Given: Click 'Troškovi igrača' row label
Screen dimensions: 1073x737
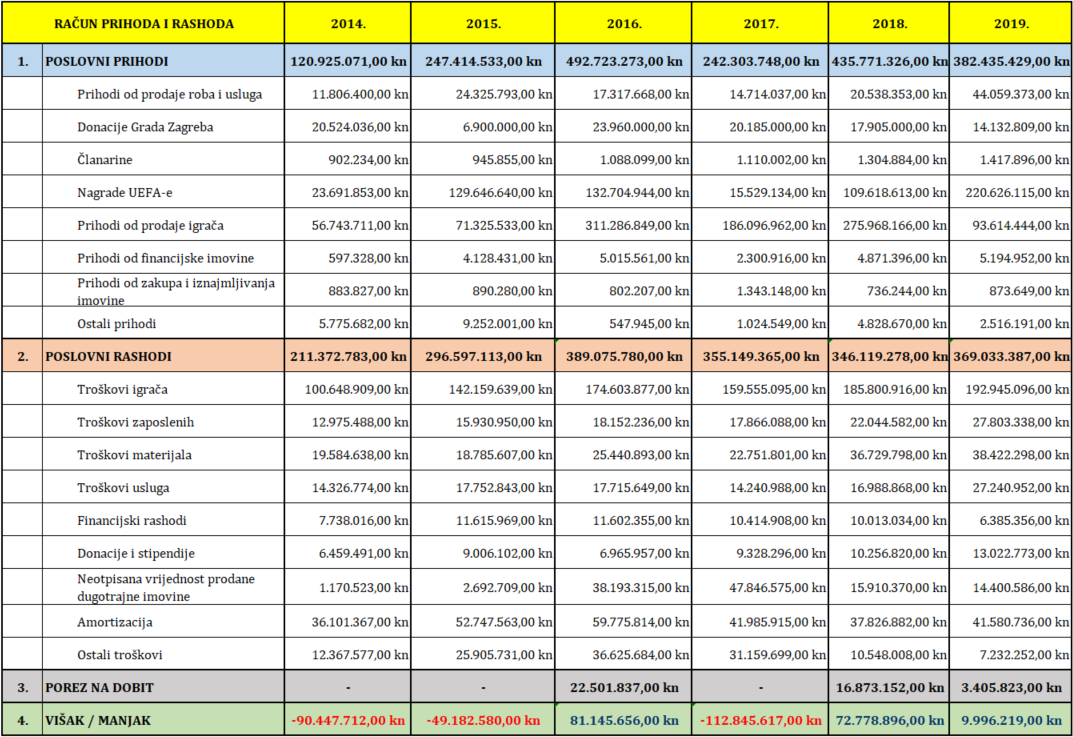Looking at the screenshot, I should pyautogui.click(x=122, y=390).
